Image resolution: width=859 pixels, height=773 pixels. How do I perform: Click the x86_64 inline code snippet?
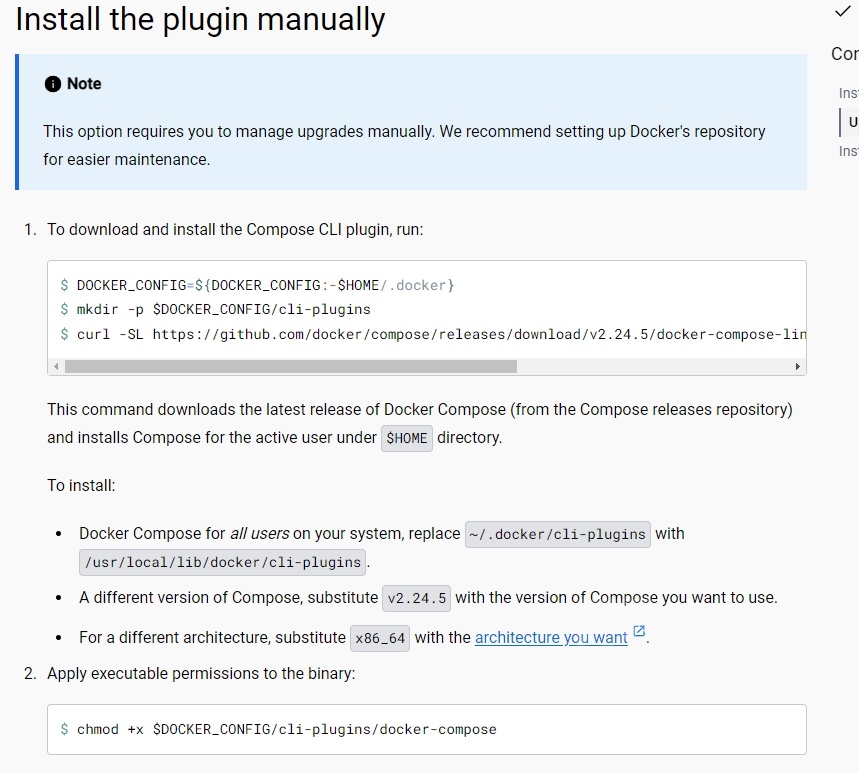[380, 636]
